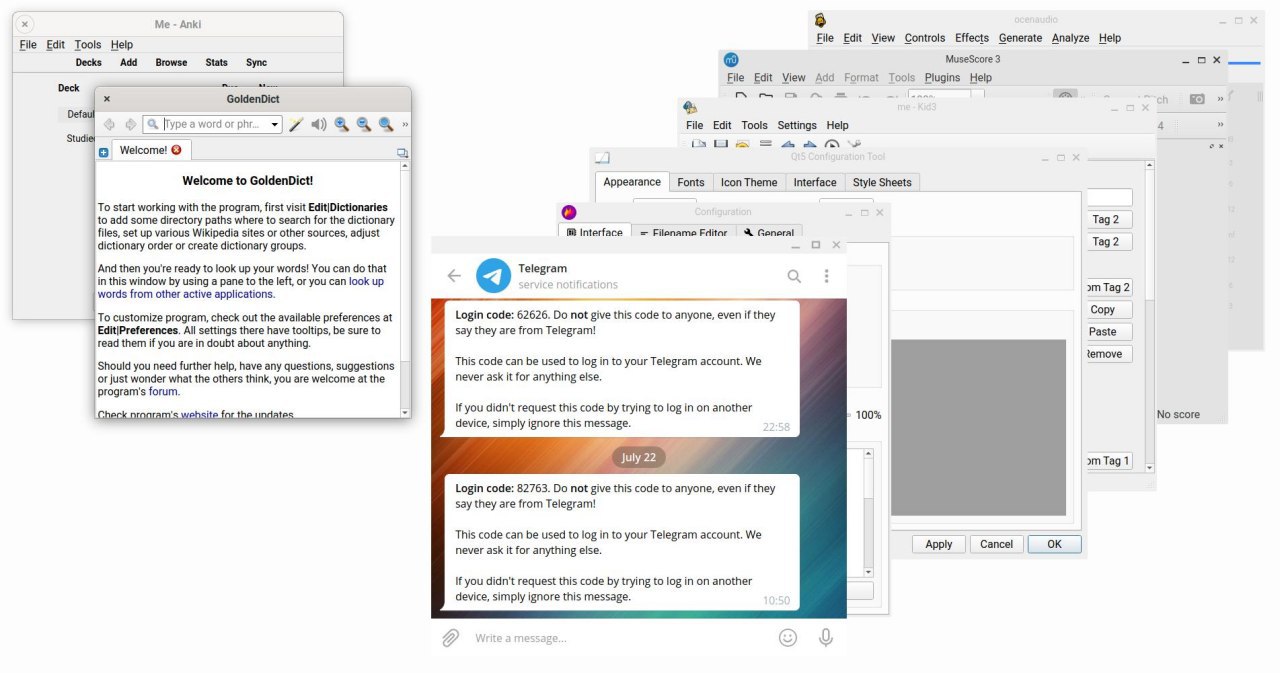Open the Telegram emoji picker
This screenshot has width=1280, height=673.
[788, 638]
